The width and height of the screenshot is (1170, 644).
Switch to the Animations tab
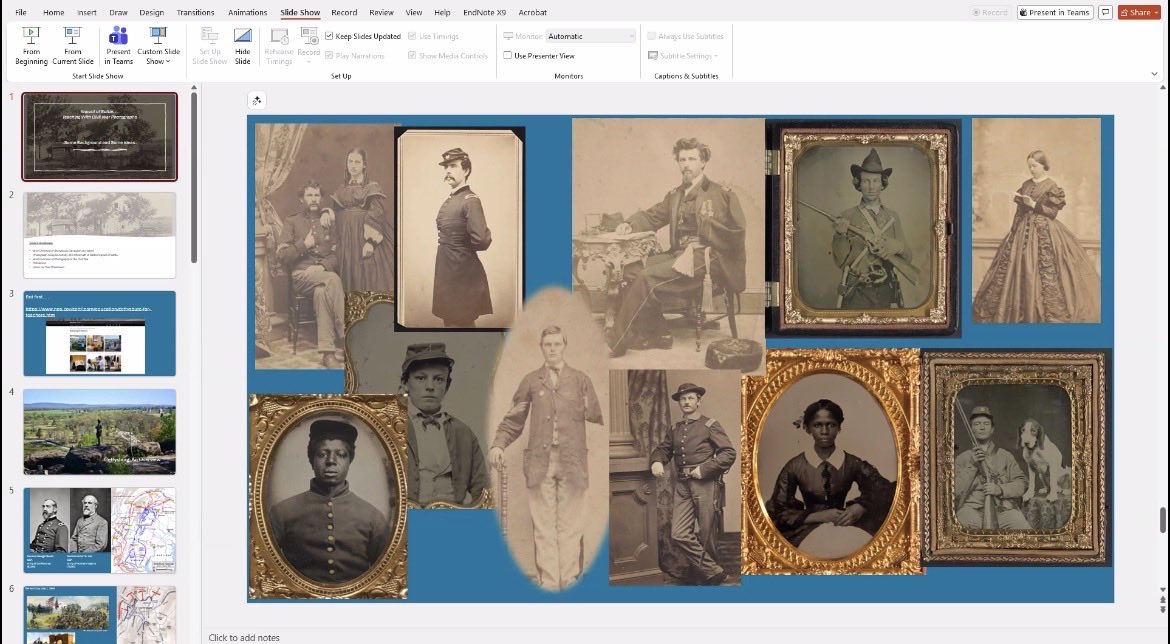pyautogui.click(x=247, y=12)
